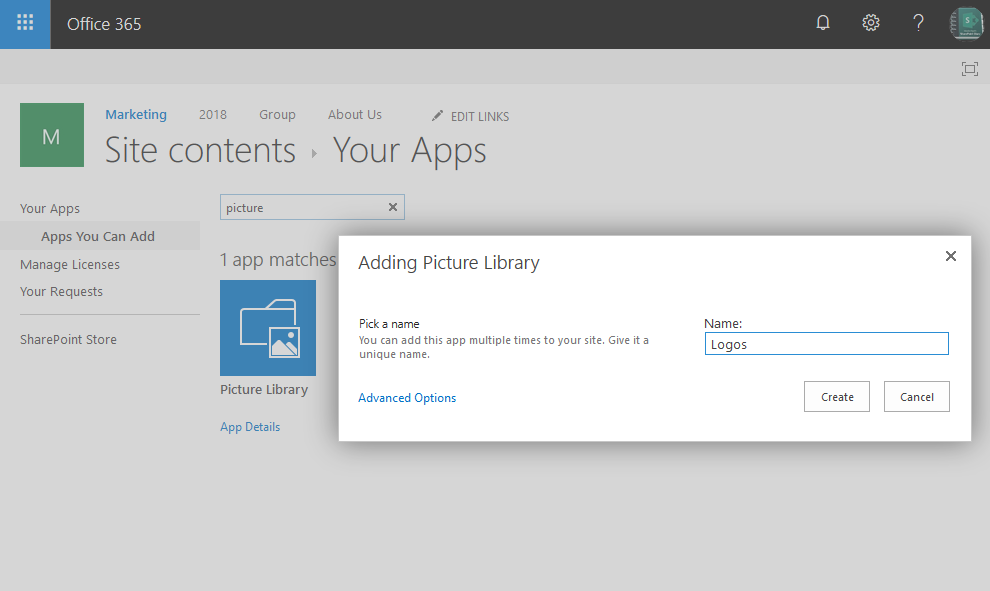Screen dimensions: 990x591
Task: Clear the picture search with the X
Action: click(392, 207)
